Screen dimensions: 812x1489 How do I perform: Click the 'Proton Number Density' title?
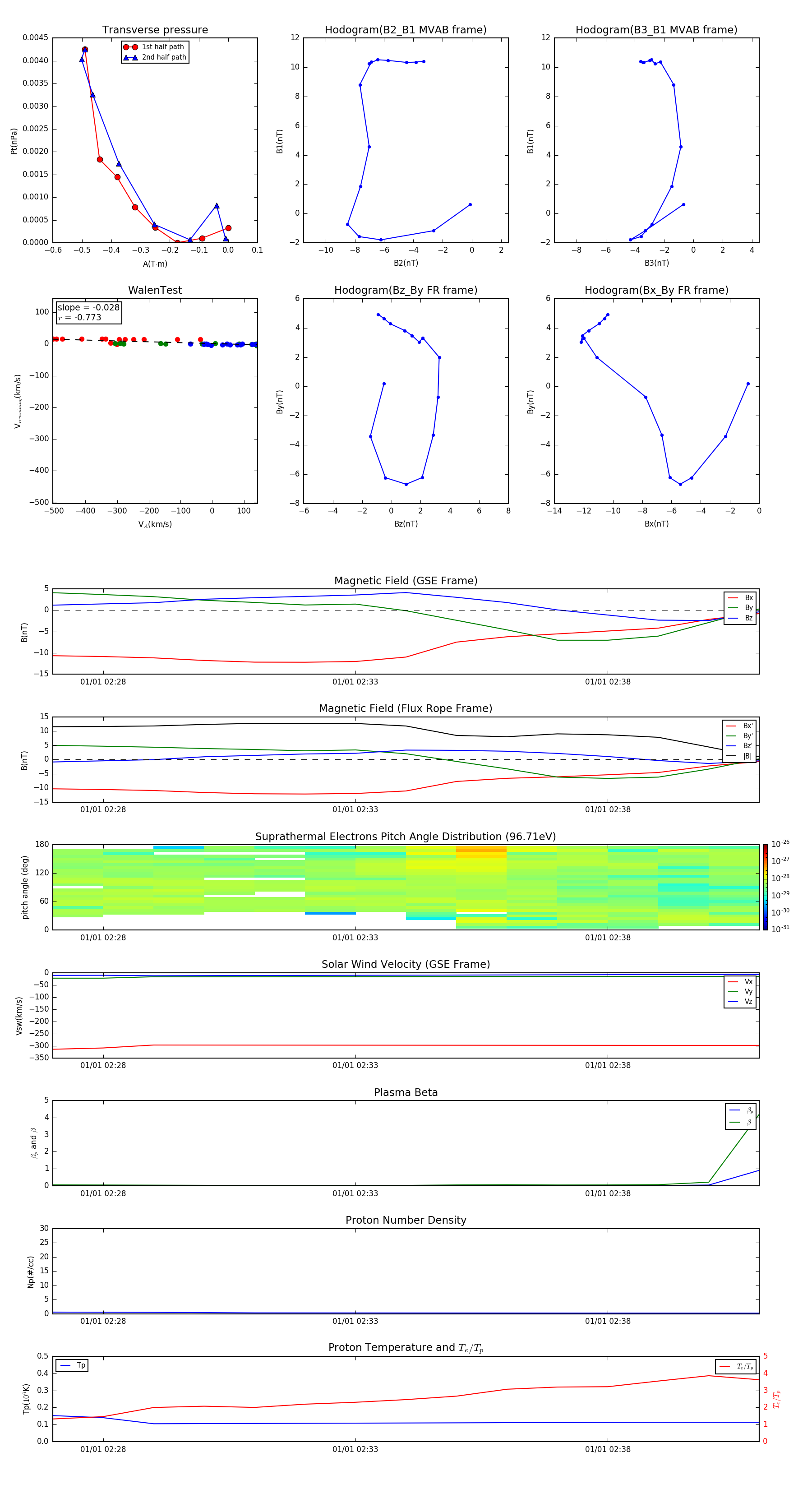point(406,1220)
